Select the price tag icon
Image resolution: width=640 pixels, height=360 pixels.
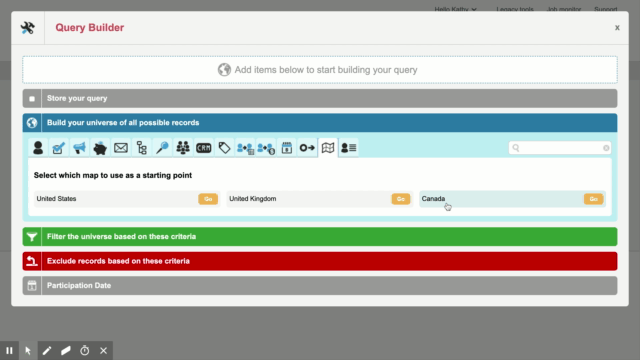point(224,148)
